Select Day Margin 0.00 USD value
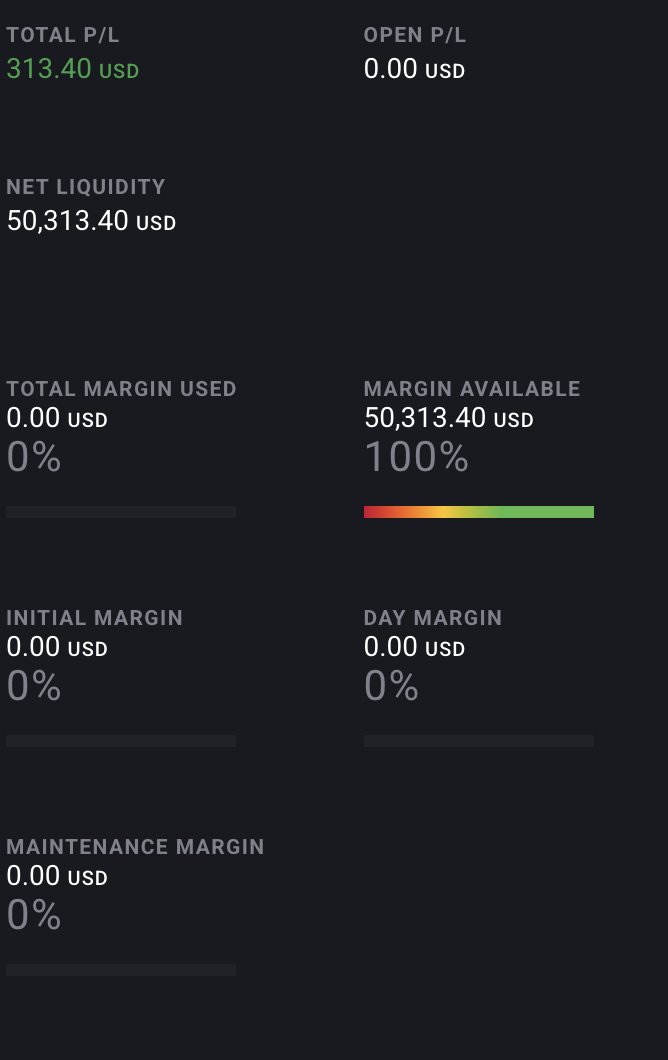The image size is (668, 1060). 414,647
